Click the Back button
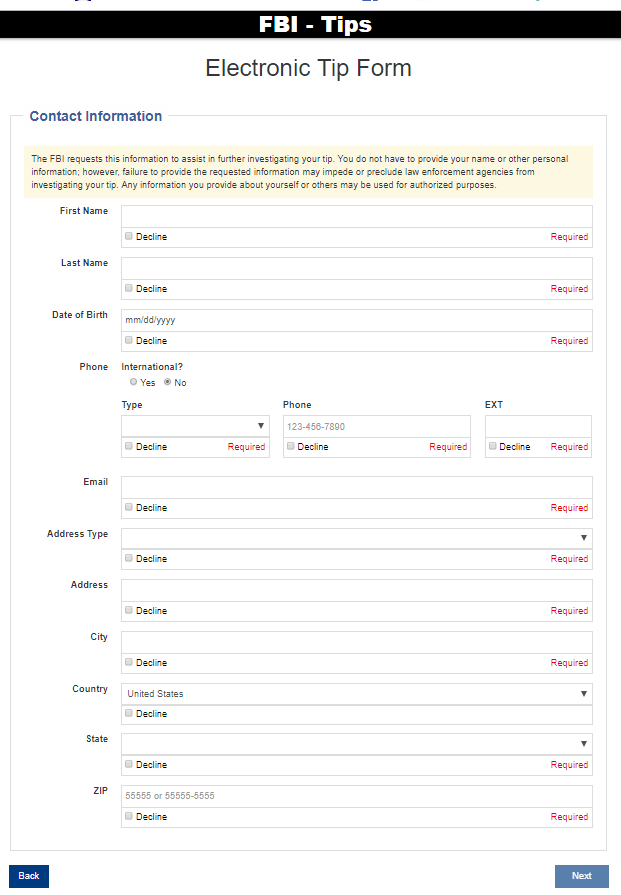Viewport: 621px width, 895px height. click(x=29, y=876)
